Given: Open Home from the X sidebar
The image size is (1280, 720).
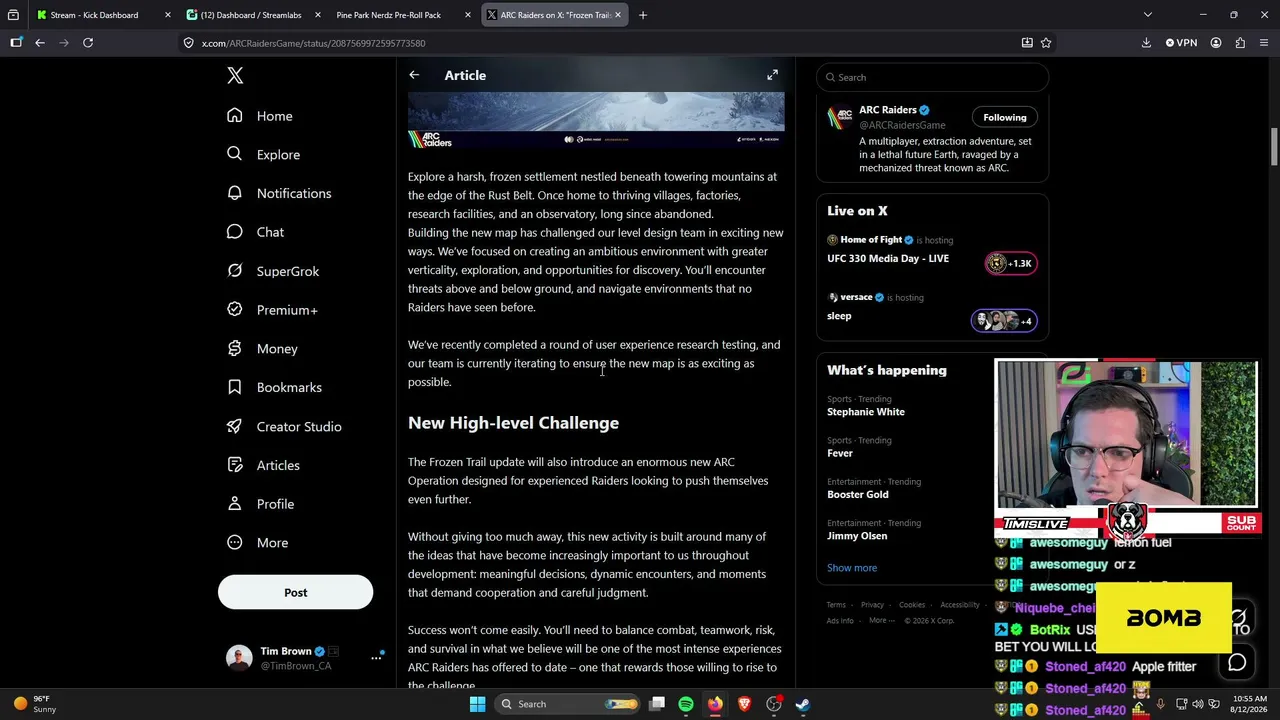Looking at the screenshot, I should point(259,116).
